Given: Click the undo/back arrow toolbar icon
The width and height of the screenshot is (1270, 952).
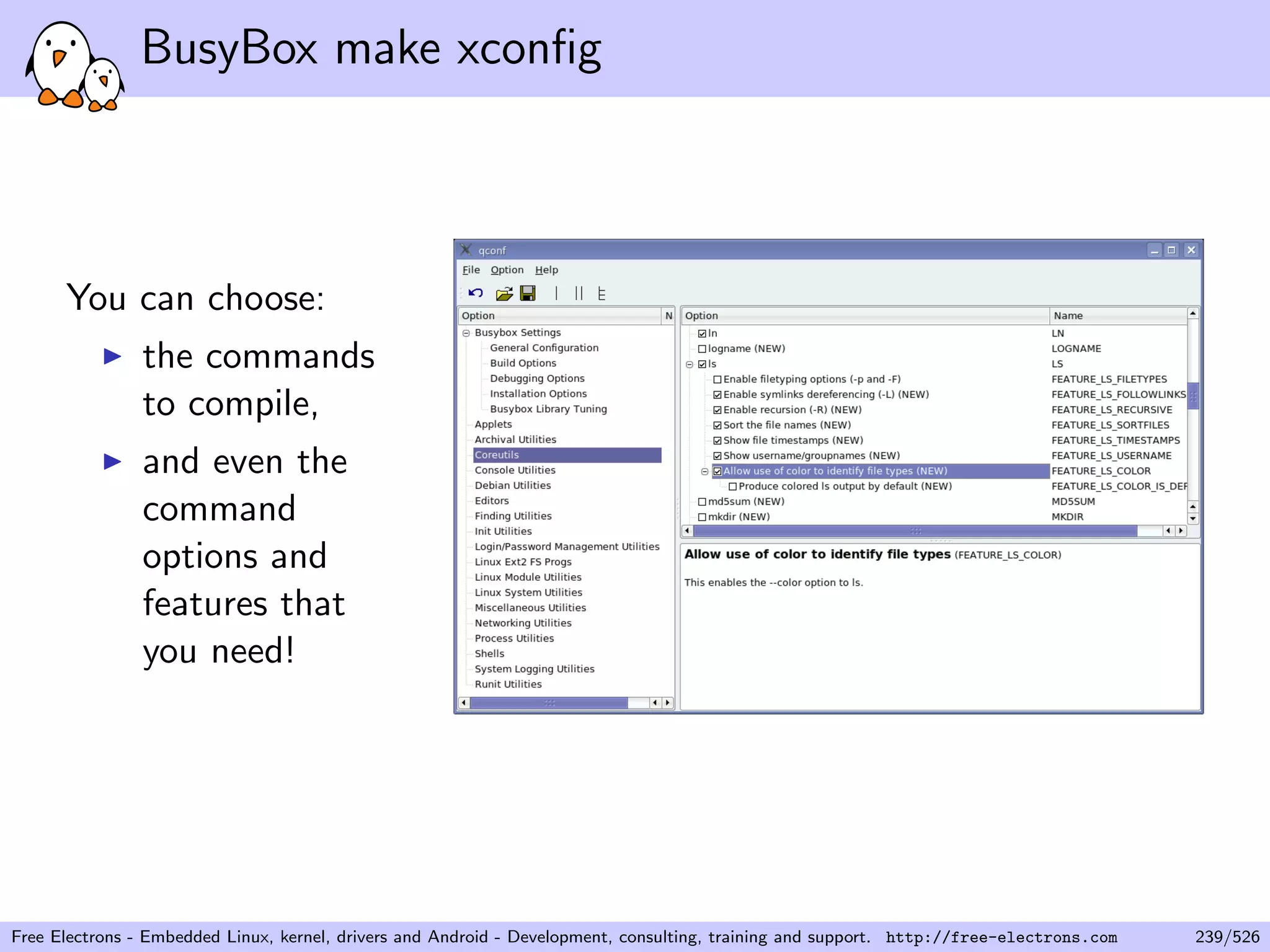Looking at the screenshot, I should click(476, 293).
